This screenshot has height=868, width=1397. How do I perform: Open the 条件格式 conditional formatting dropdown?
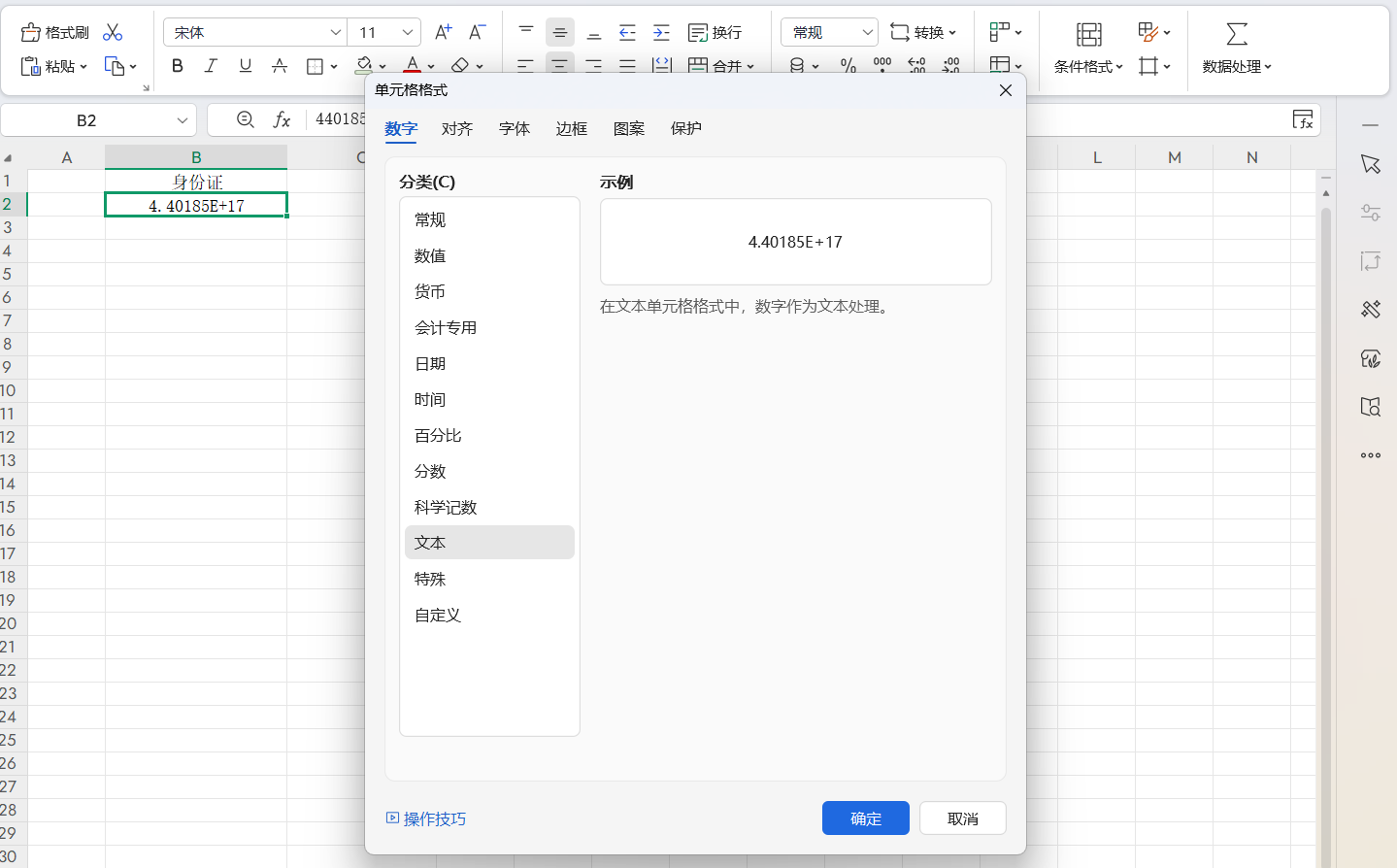1086,66
